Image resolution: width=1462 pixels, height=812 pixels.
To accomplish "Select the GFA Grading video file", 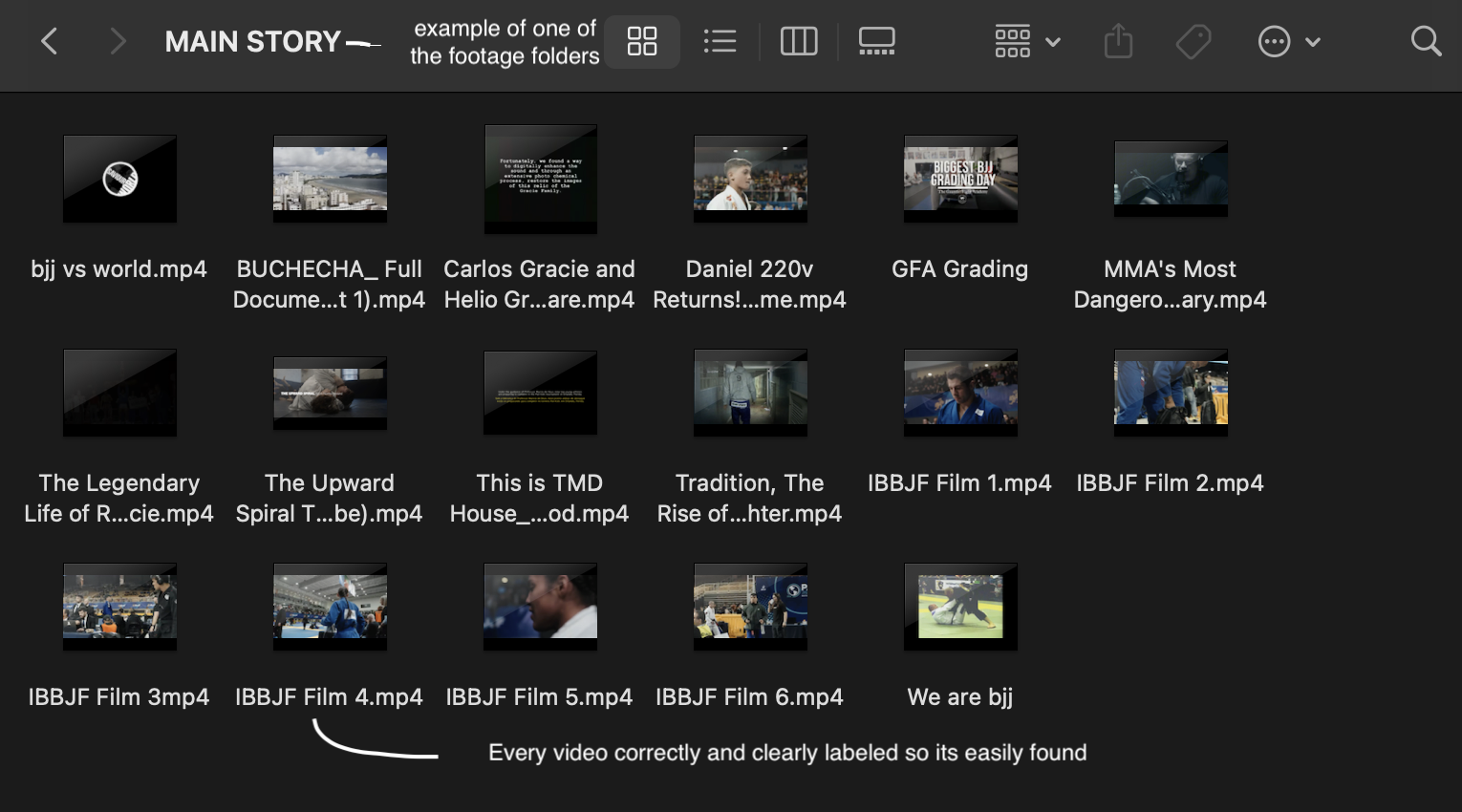I will pos(960,179).
